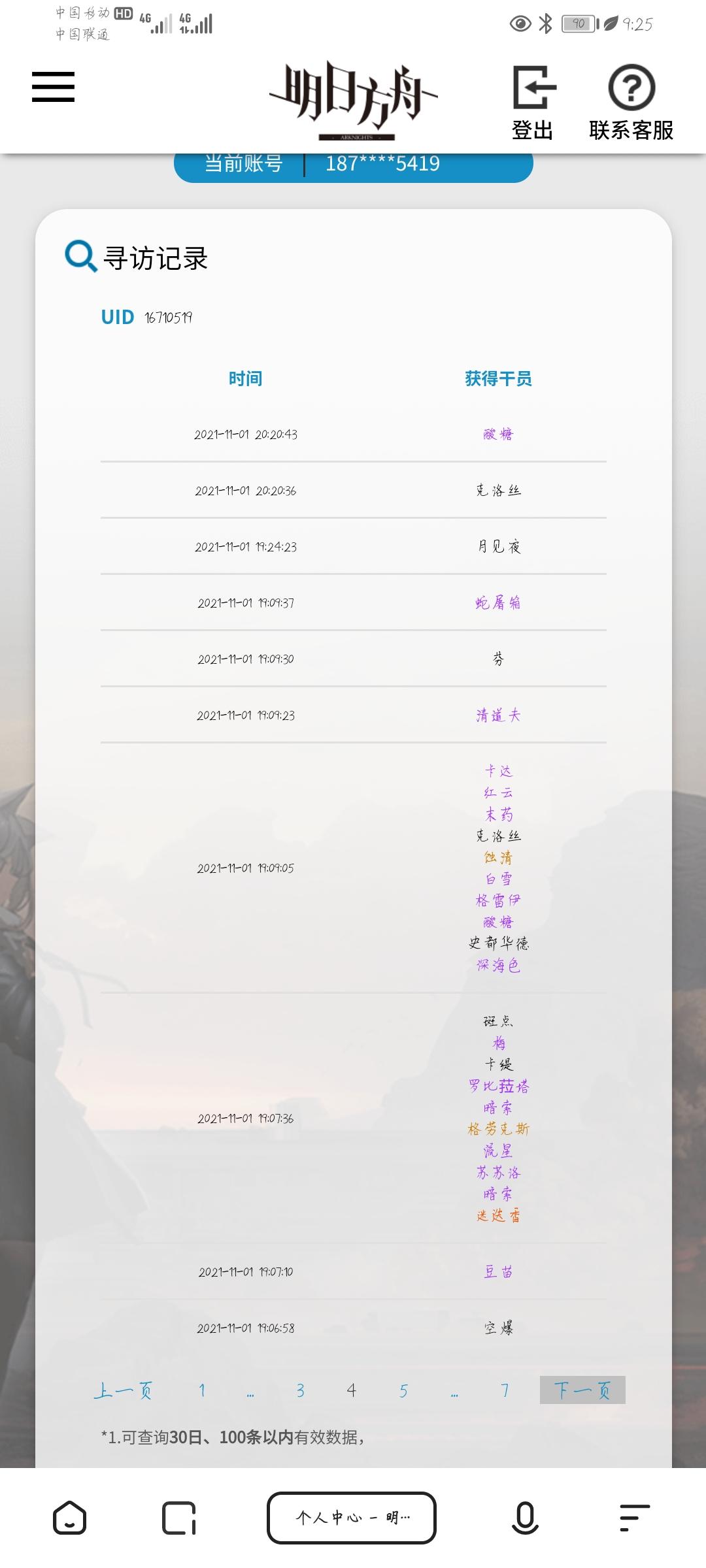Tap the 时间 column header

(x=245, y=378)
